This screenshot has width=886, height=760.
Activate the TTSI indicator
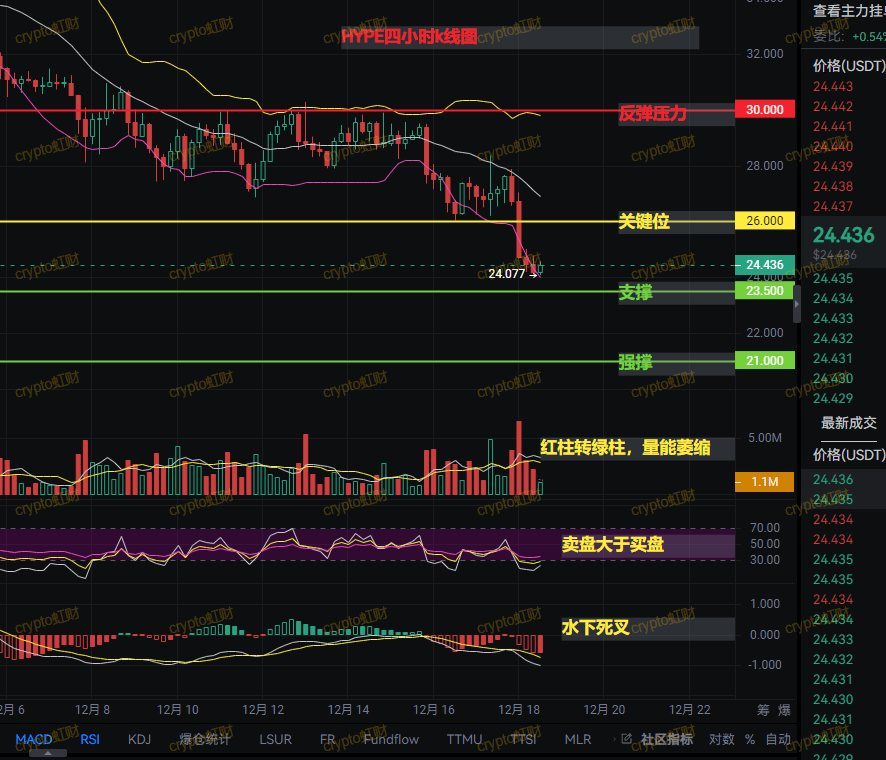[x=523, y=739]
